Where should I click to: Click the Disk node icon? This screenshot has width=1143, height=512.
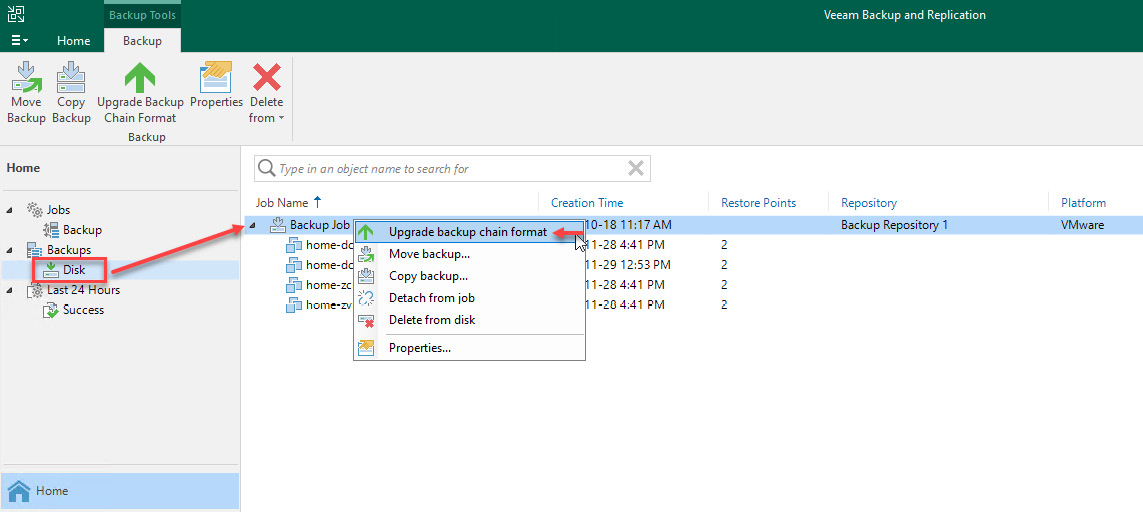(x=51, y=270)
